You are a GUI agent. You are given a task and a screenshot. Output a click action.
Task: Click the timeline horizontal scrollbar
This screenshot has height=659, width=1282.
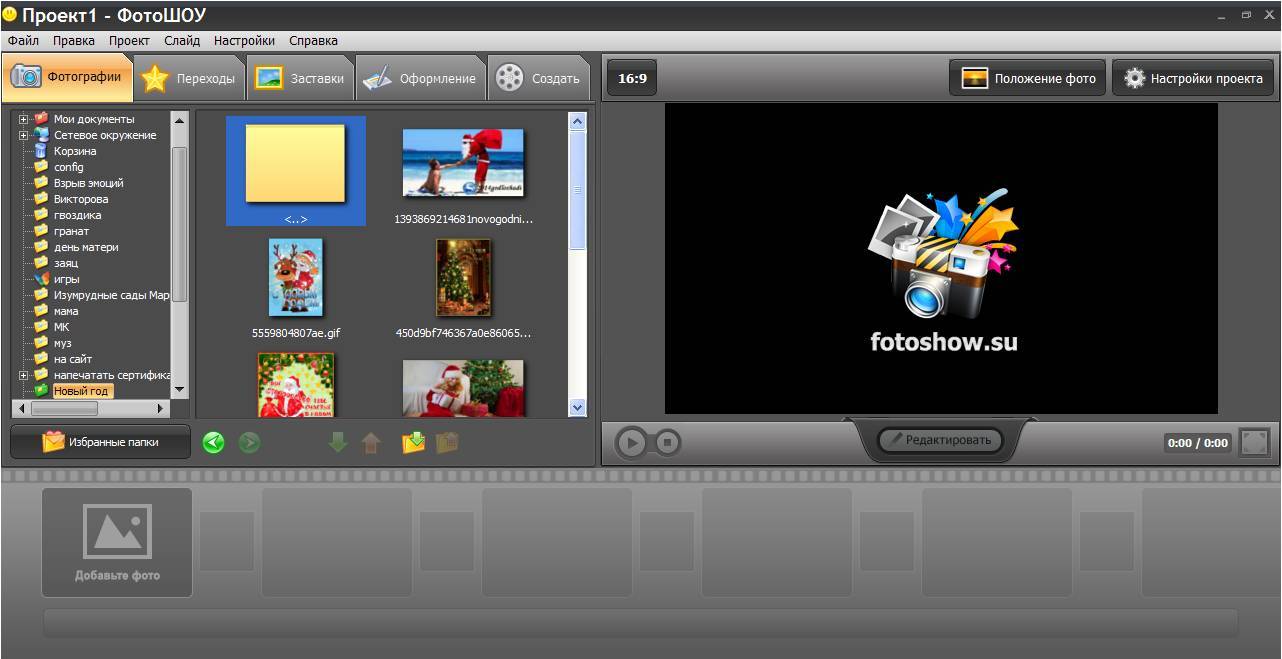(640, 623)
